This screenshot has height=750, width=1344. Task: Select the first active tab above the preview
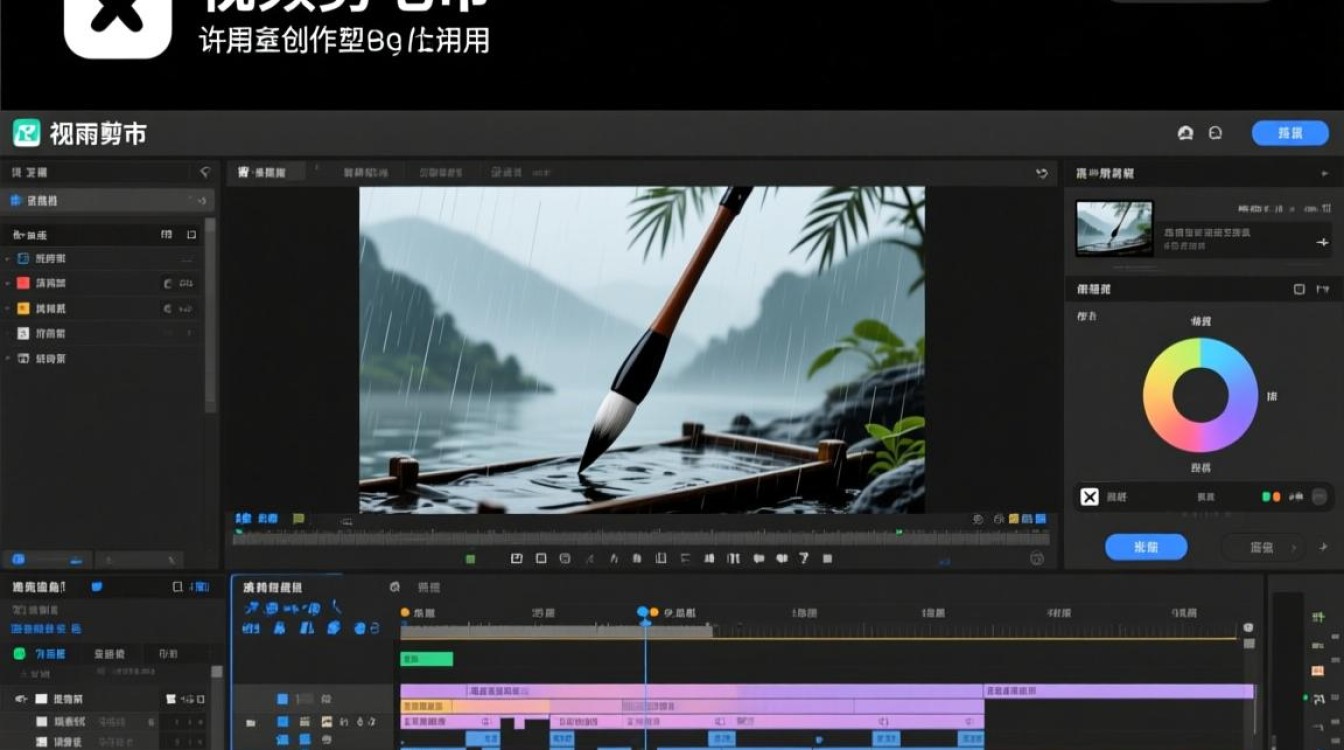268,173
